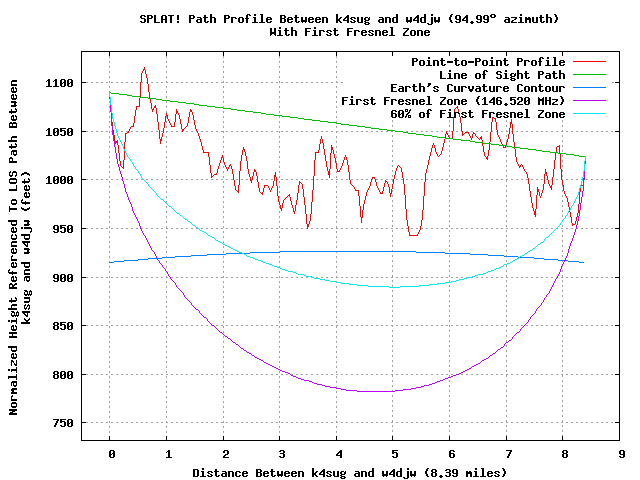Viewport: 640px width, 480px height.
Task: Click the x-axis tick label 4
Action: pos(339,454)
